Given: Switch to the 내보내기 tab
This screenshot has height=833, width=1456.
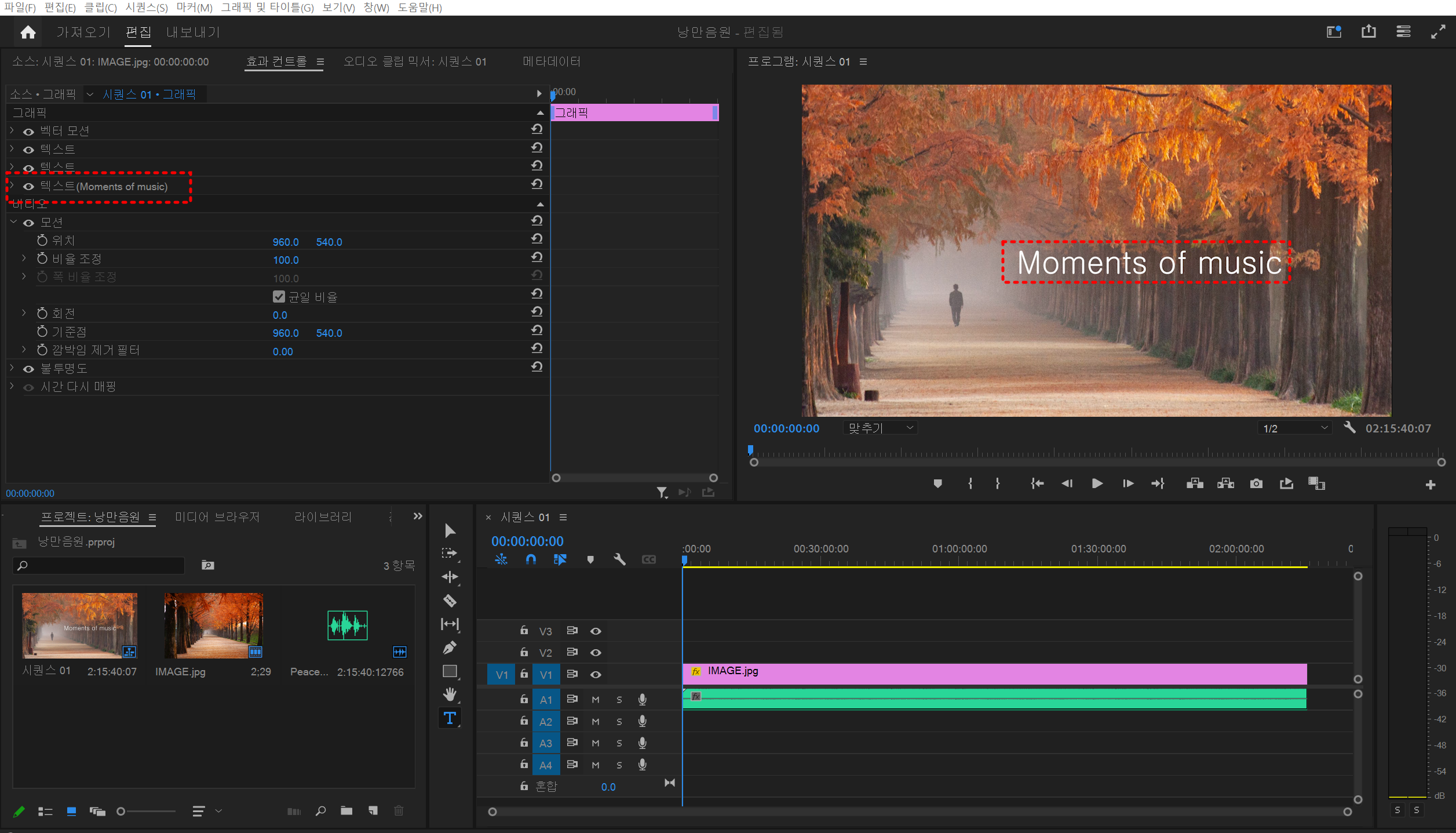Looking at the screenshot, I should (194, 32).
